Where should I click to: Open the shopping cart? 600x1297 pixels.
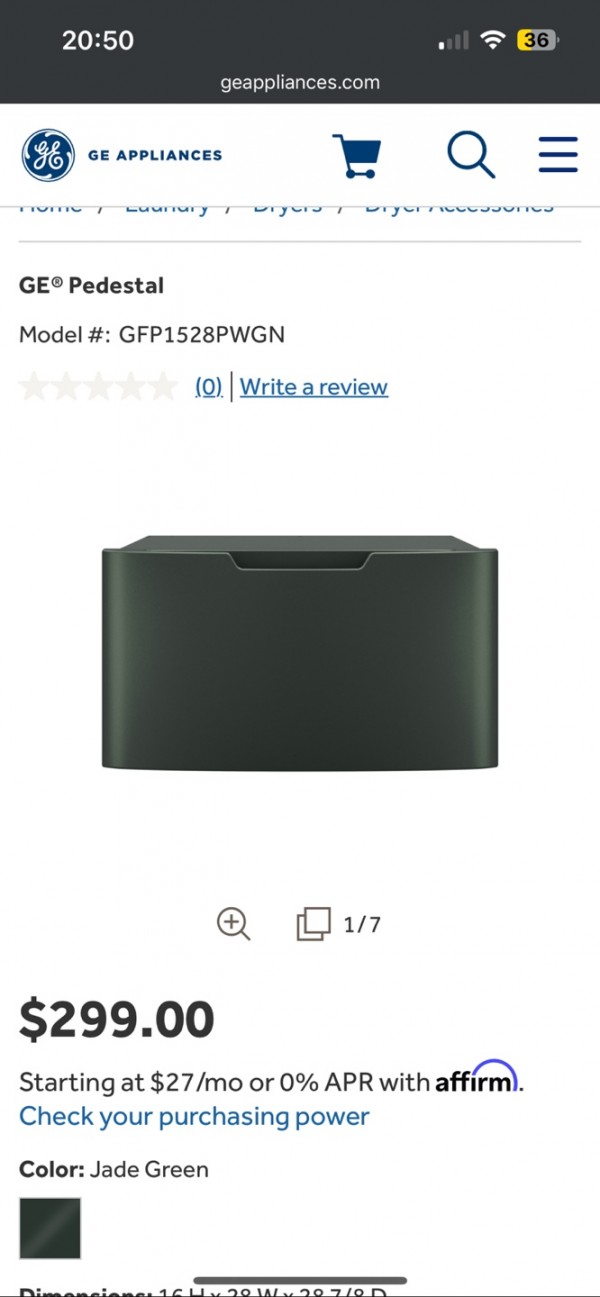coord(356,155)
